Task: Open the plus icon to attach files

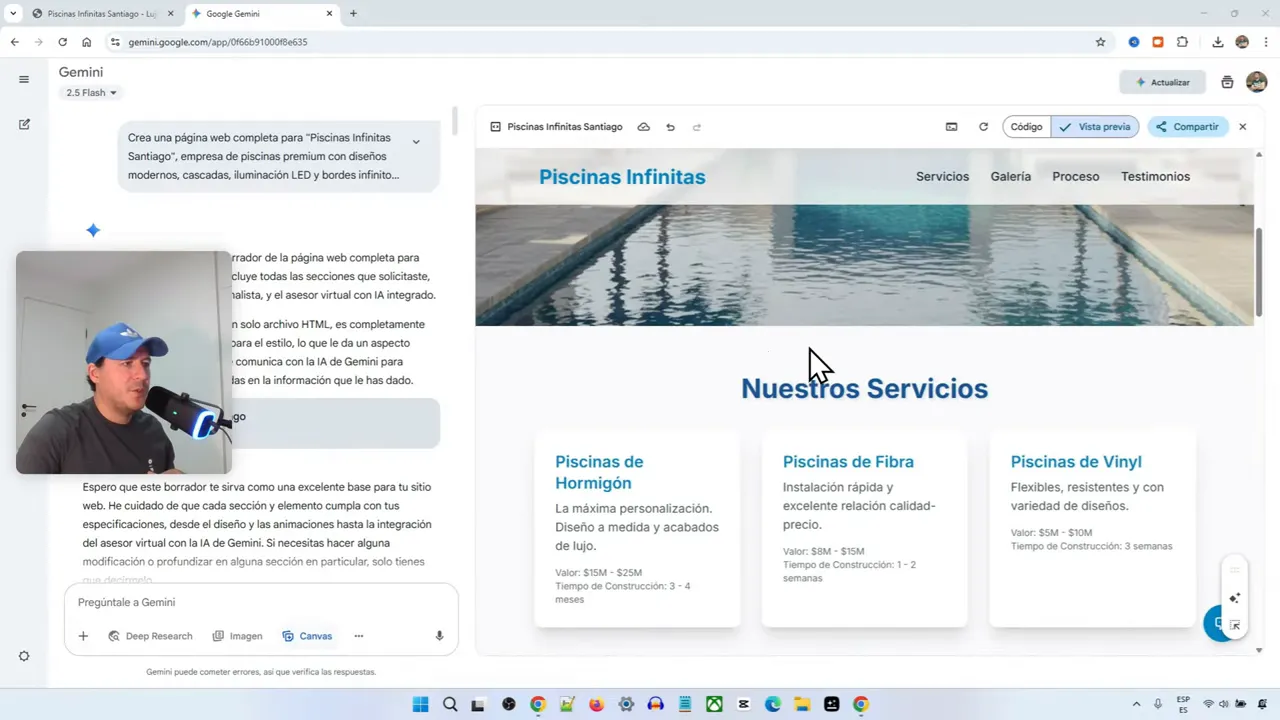Action: tap(83, 636)
